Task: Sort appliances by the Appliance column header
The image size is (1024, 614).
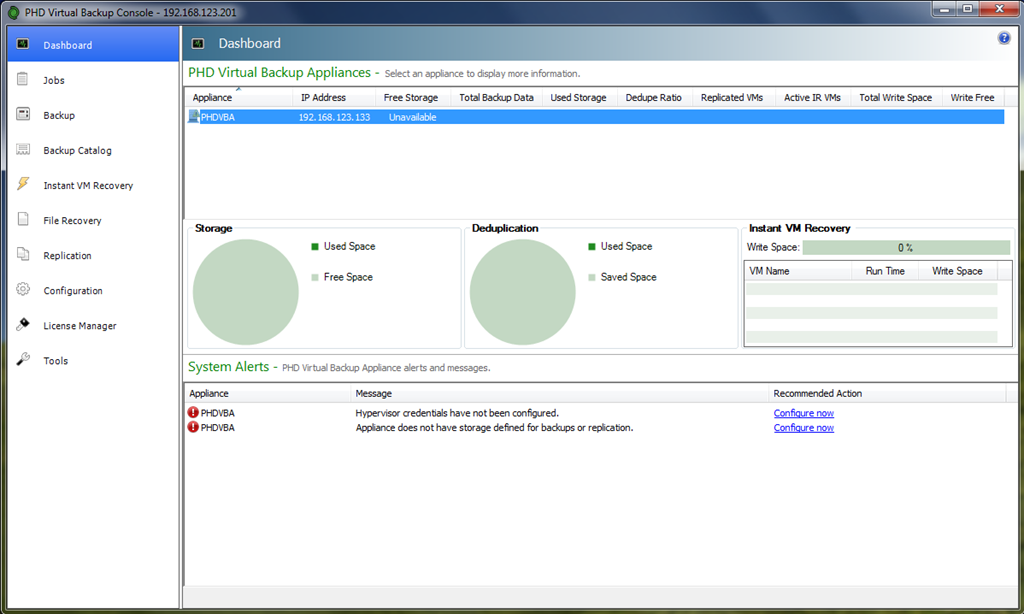Action: pyautogui.click(x=212, y=98)
